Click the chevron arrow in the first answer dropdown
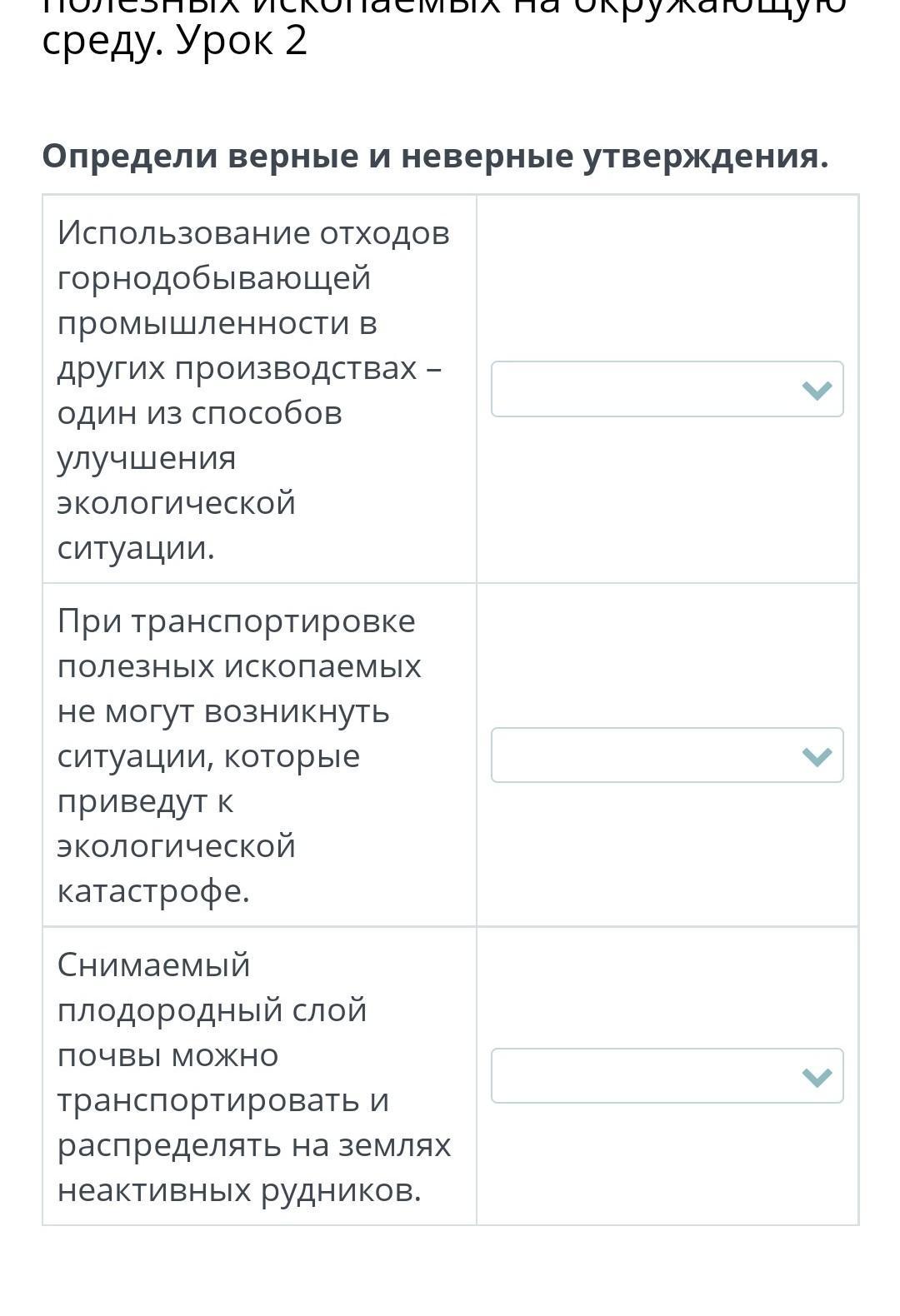Image resolution: width=900 pixels, height=1316 pixels. [x=817, y=390]
